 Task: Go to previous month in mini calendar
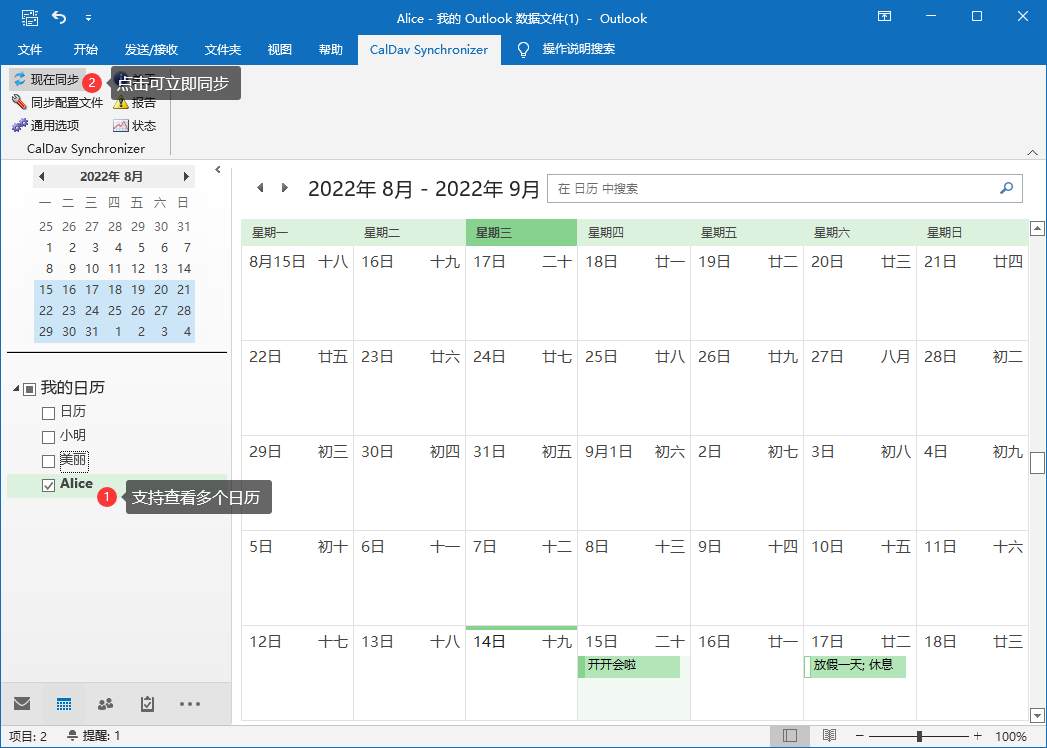[42, 177]
